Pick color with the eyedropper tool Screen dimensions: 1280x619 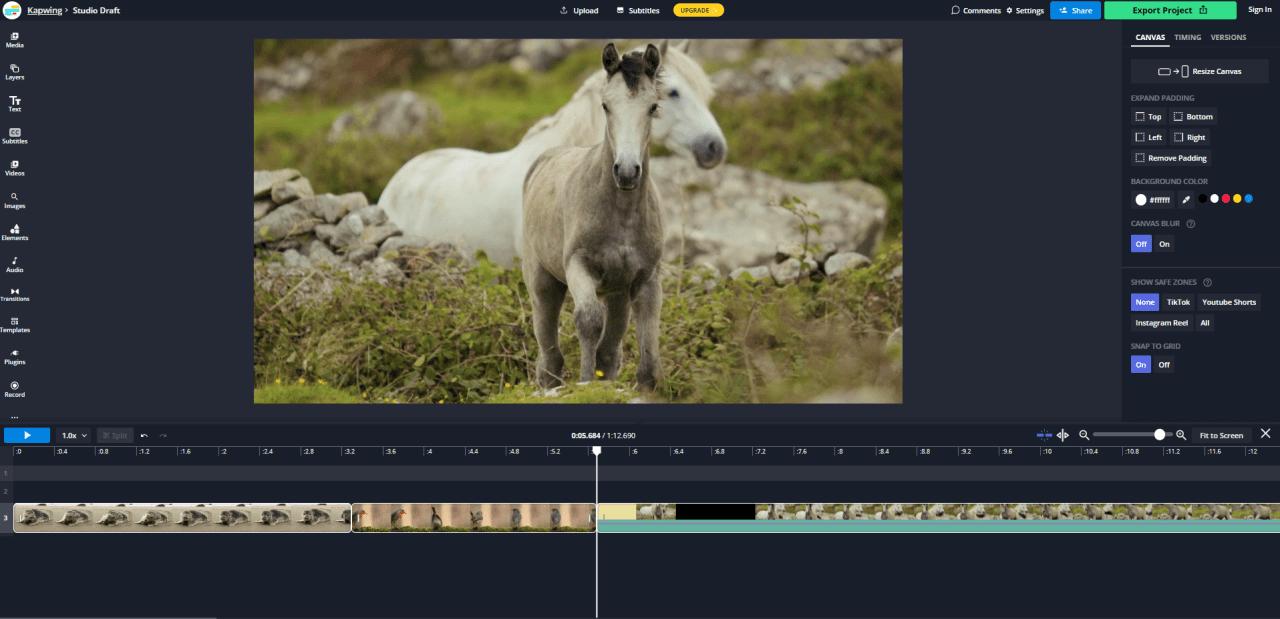click(1186, 199)
